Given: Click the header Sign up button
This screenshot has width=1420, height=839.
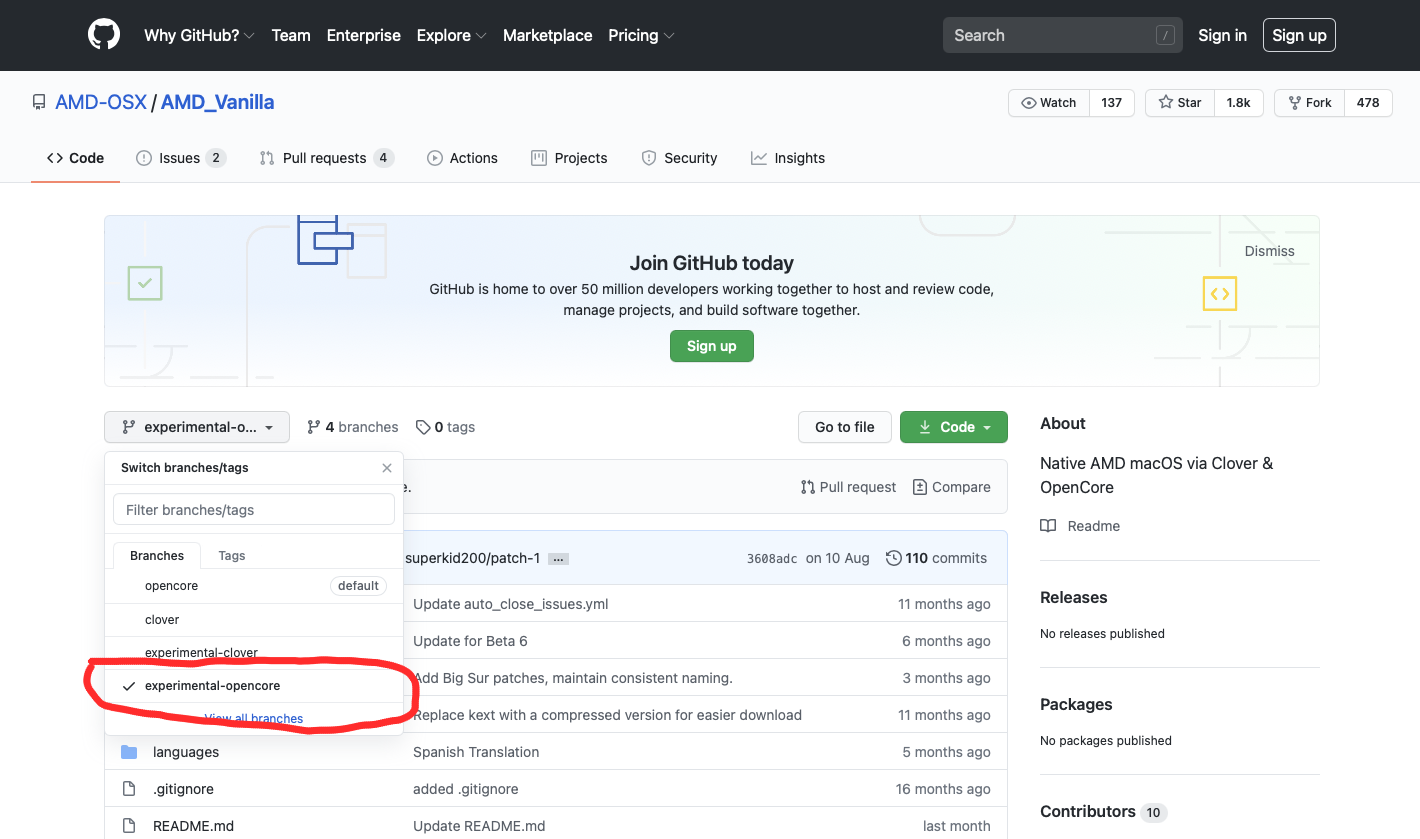Looking at the screenshot, I should click(x=1299, y=35).
